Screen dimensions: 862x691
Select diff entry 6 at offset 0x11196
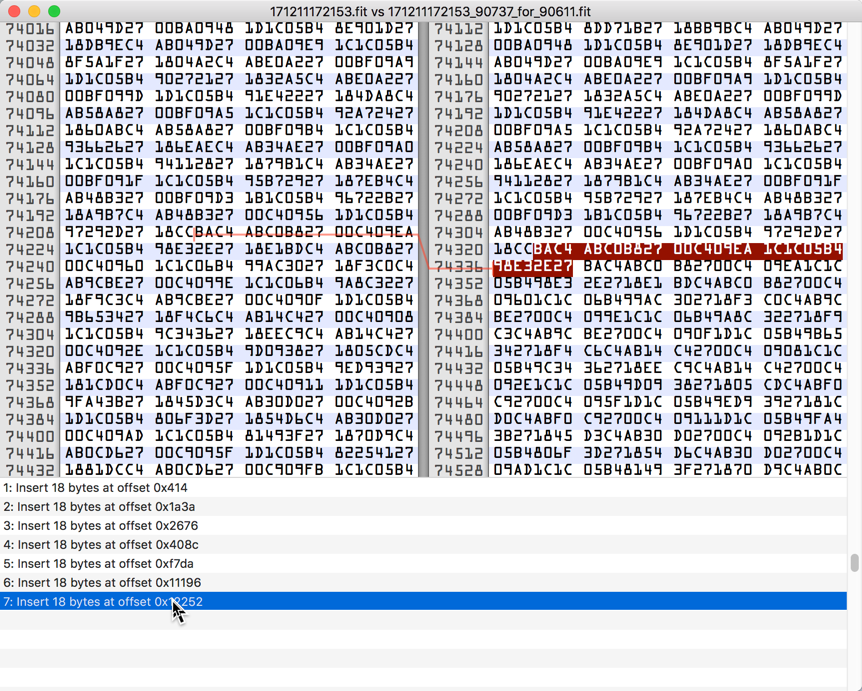423,583
